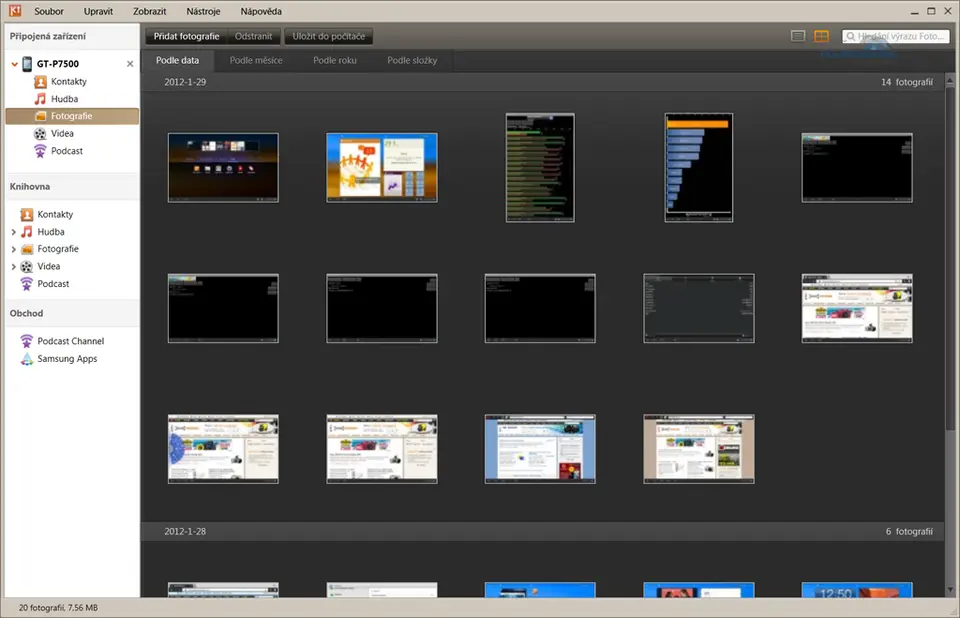Viewport: 960px width, 618px height.
Task: Open device Kontakty via its icon
Action: [x=40, y=82]
